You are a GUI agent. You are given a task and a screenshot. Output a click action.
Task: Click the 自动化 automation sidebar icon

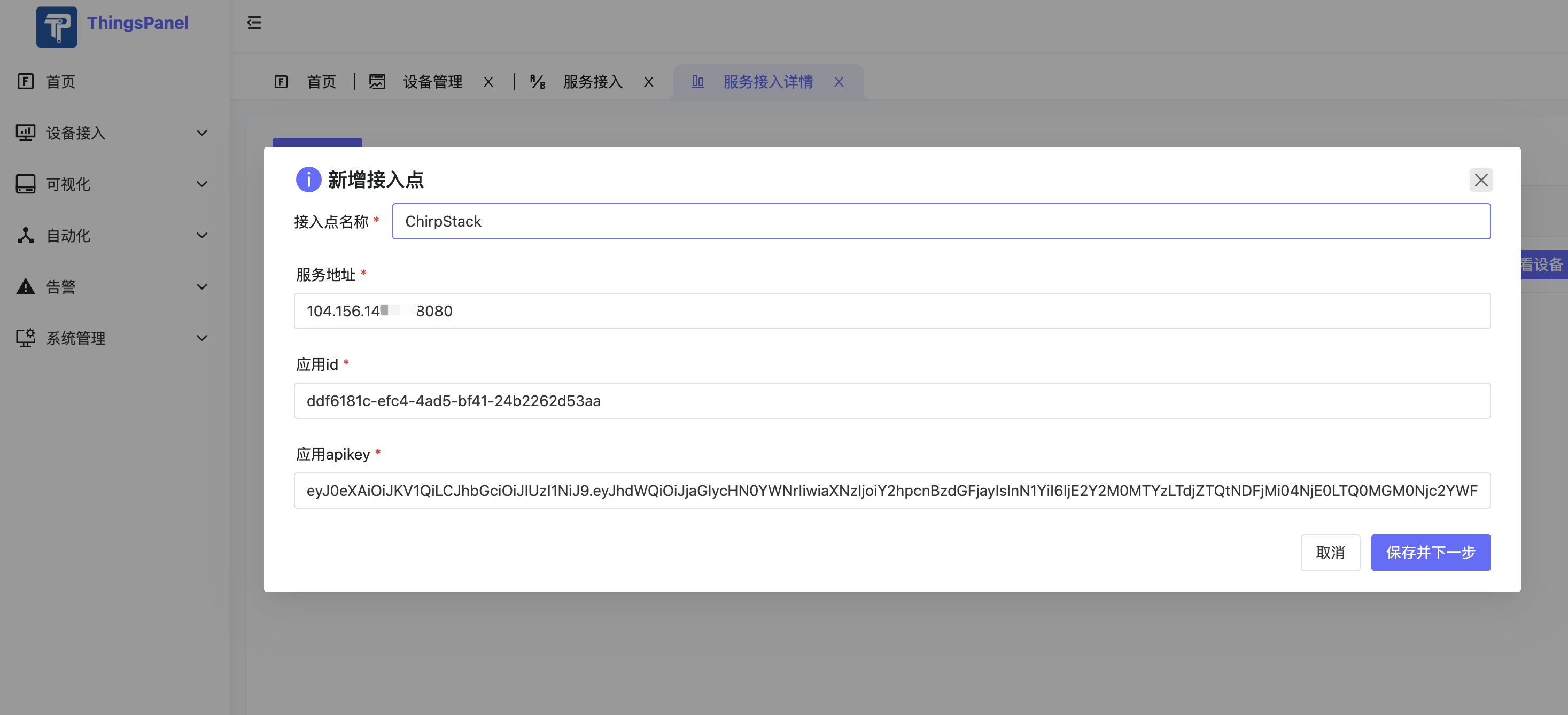(x=25, y=236)
